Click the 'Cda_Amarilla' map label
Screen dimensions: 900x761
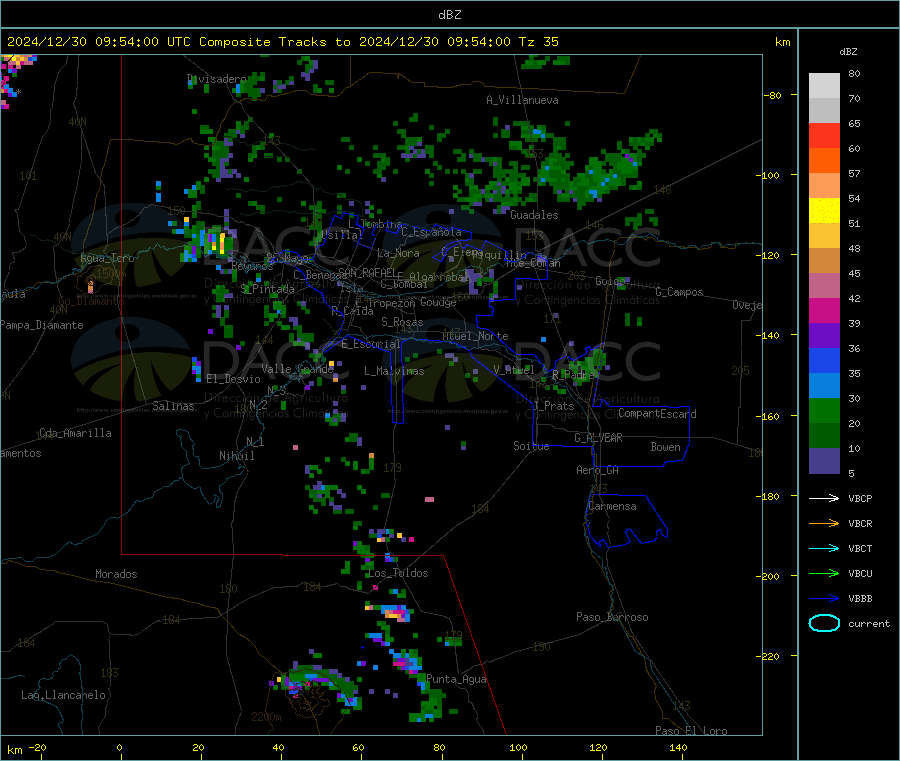[75, 433]
